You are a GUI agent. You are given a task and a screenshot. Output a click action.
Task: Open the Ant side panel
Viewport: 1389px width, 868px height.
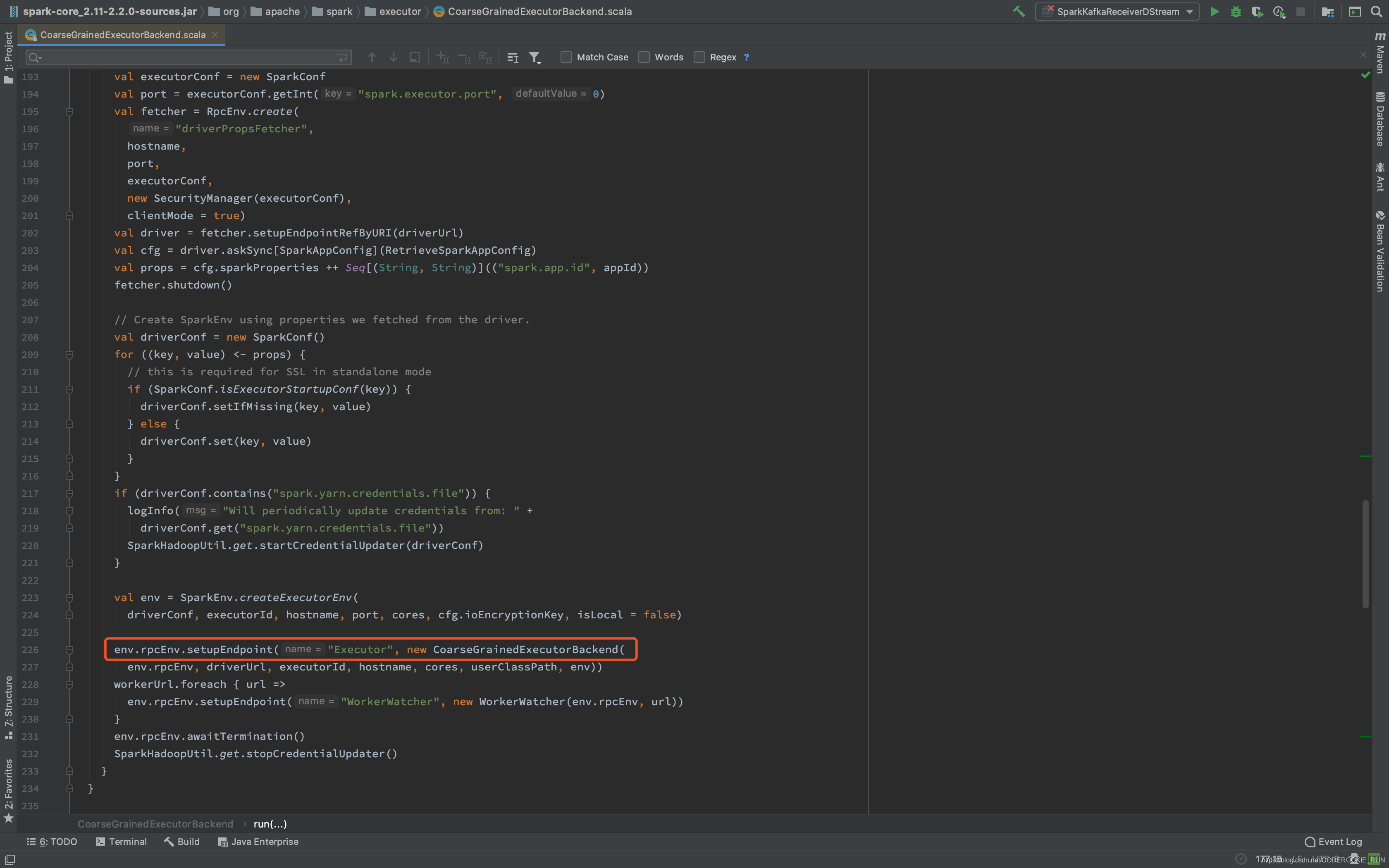(1380, 177)
